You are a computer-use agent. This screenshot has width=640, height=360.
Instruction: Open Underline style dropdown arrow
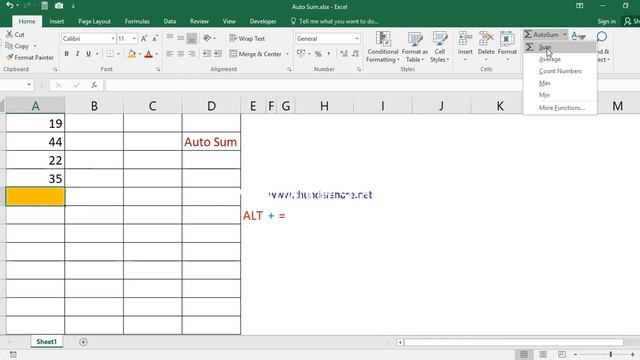[97, 54]
